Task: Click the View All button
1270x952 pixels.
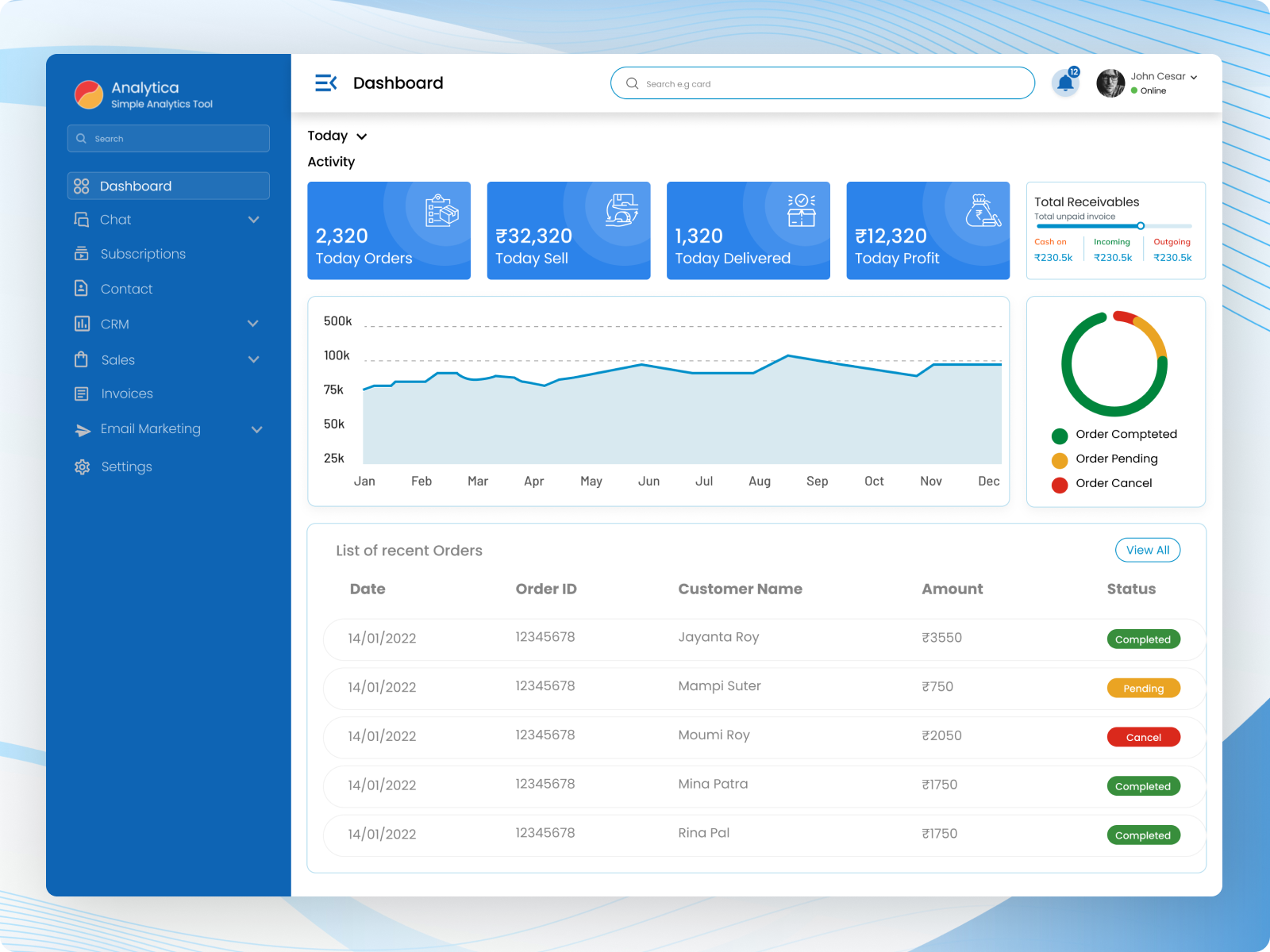Action: coord(1147,550)
